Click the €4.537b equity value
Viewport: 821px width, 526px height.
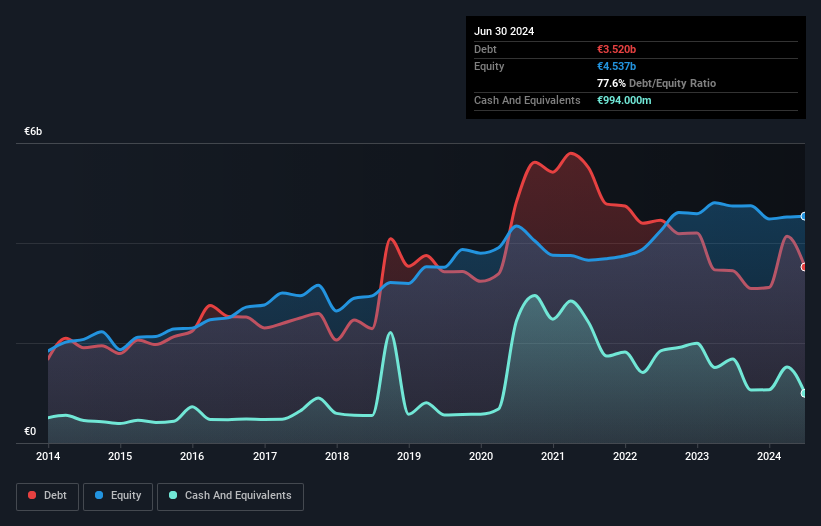click(x=616, y=66)
